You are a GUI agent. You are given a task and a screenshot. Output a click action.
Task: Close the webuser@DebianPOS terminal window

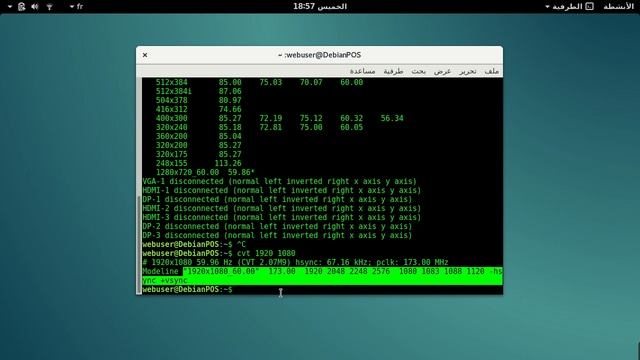click(x=145, y=55)
